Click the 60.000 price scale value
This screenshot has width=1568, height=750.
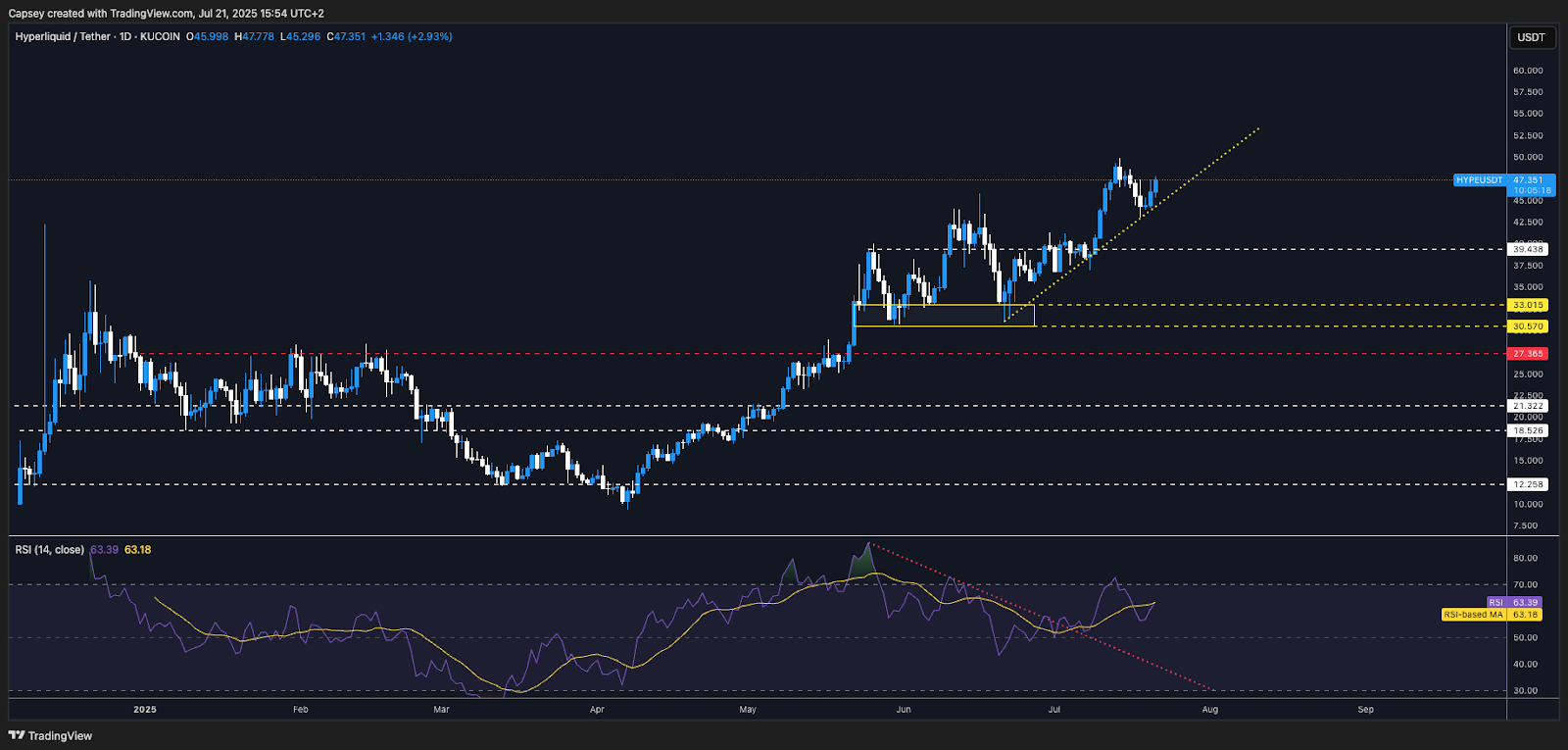(1528, 71)
